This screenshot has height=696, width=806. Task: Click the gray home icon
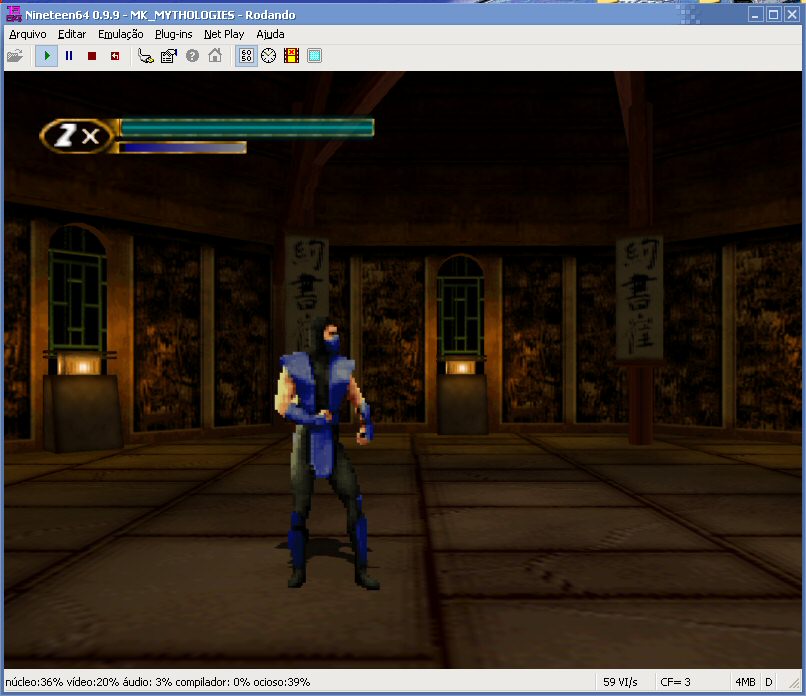215,56
